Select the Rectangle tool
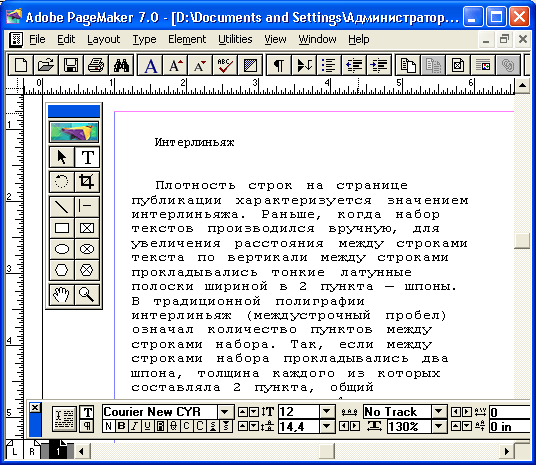Viewport: 536px width, 465px height. pos(62,228)
